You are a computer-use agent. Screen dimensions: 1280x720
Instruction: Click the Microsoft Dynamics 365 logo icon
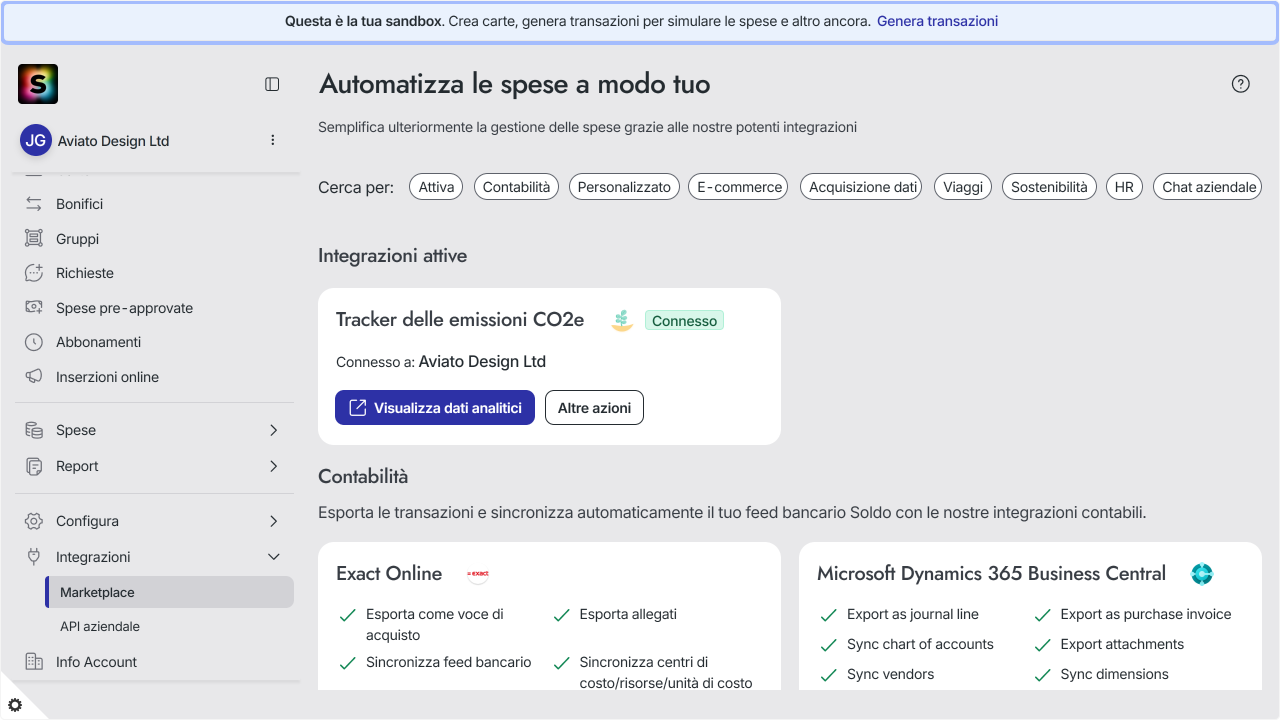pos(1202,574)
